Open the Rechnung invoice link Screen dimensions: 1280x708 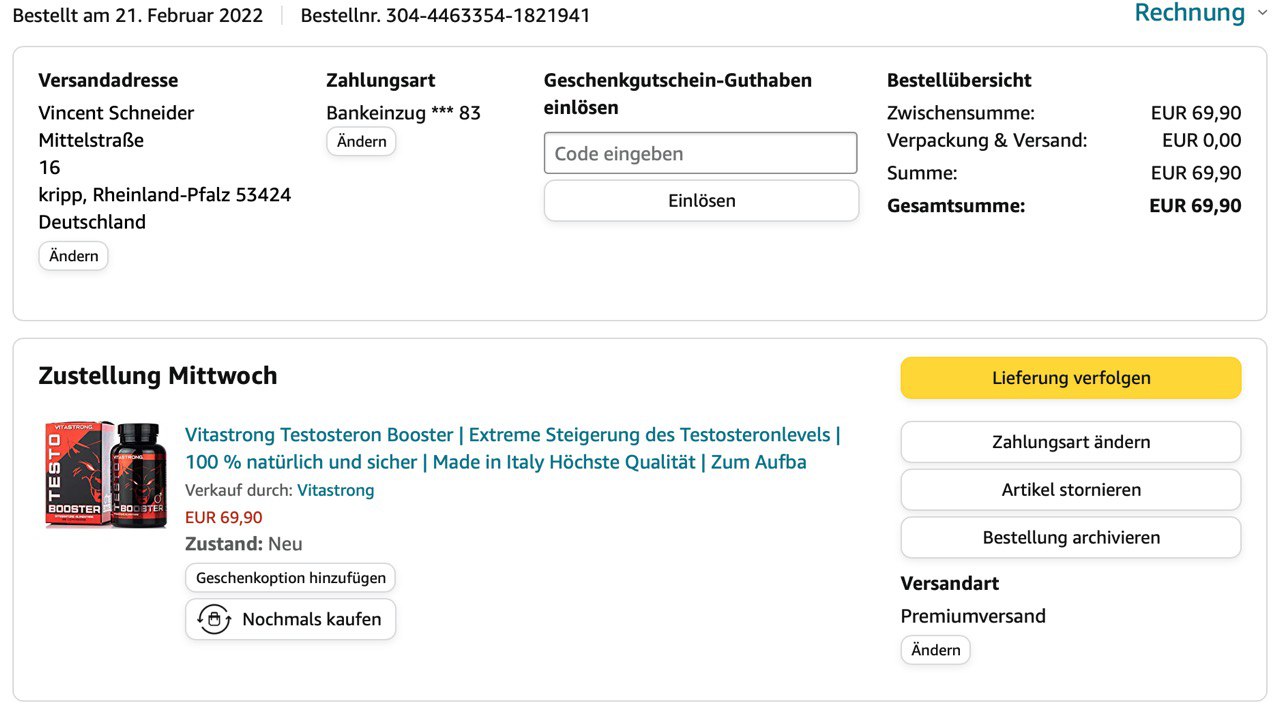pos(1189,13)
